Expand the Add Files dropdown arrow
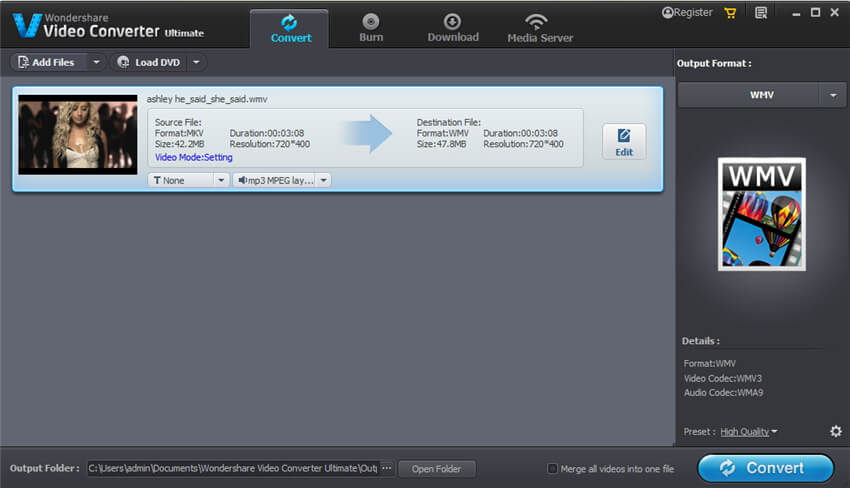The width and height of the screenshot is (850, 488). pyautogui.click(x=96, y=62)
